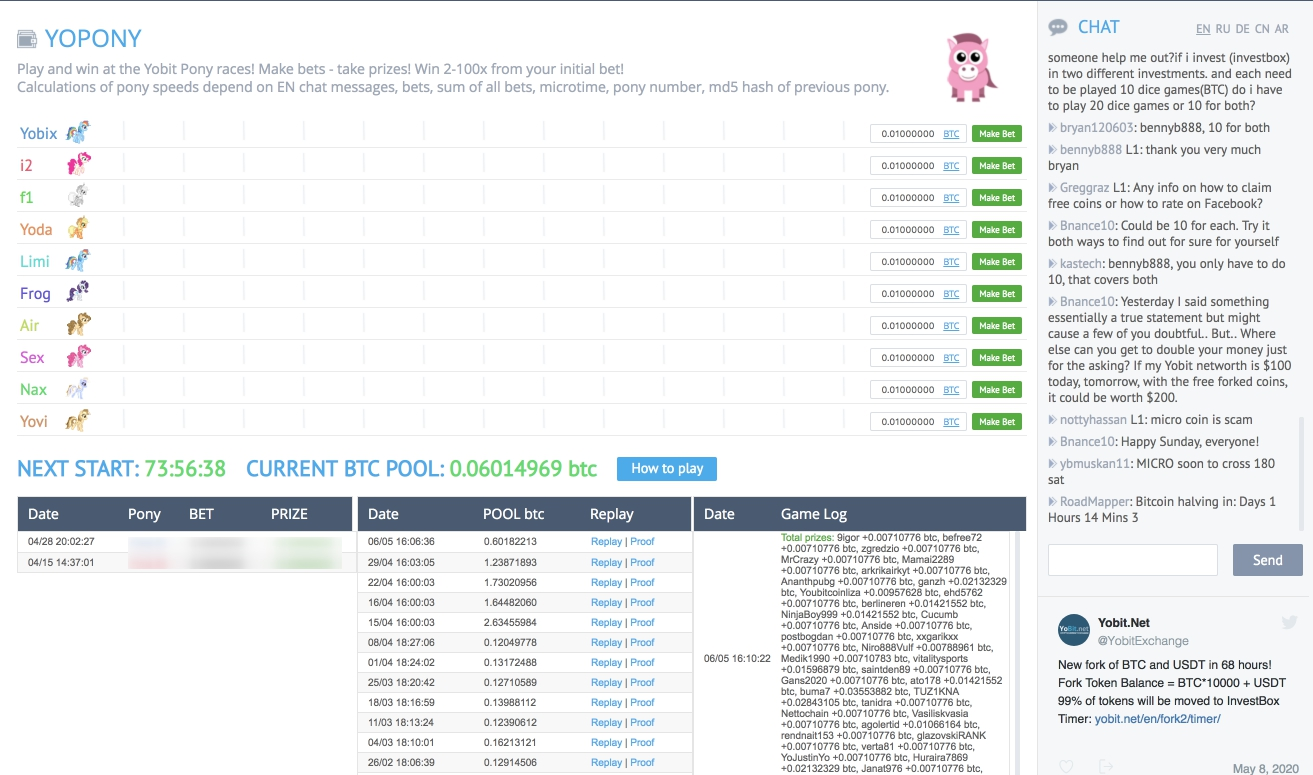1313x775 pixels.
Task: Switch chat language to CN
Action: click(x=1263, y=29)
